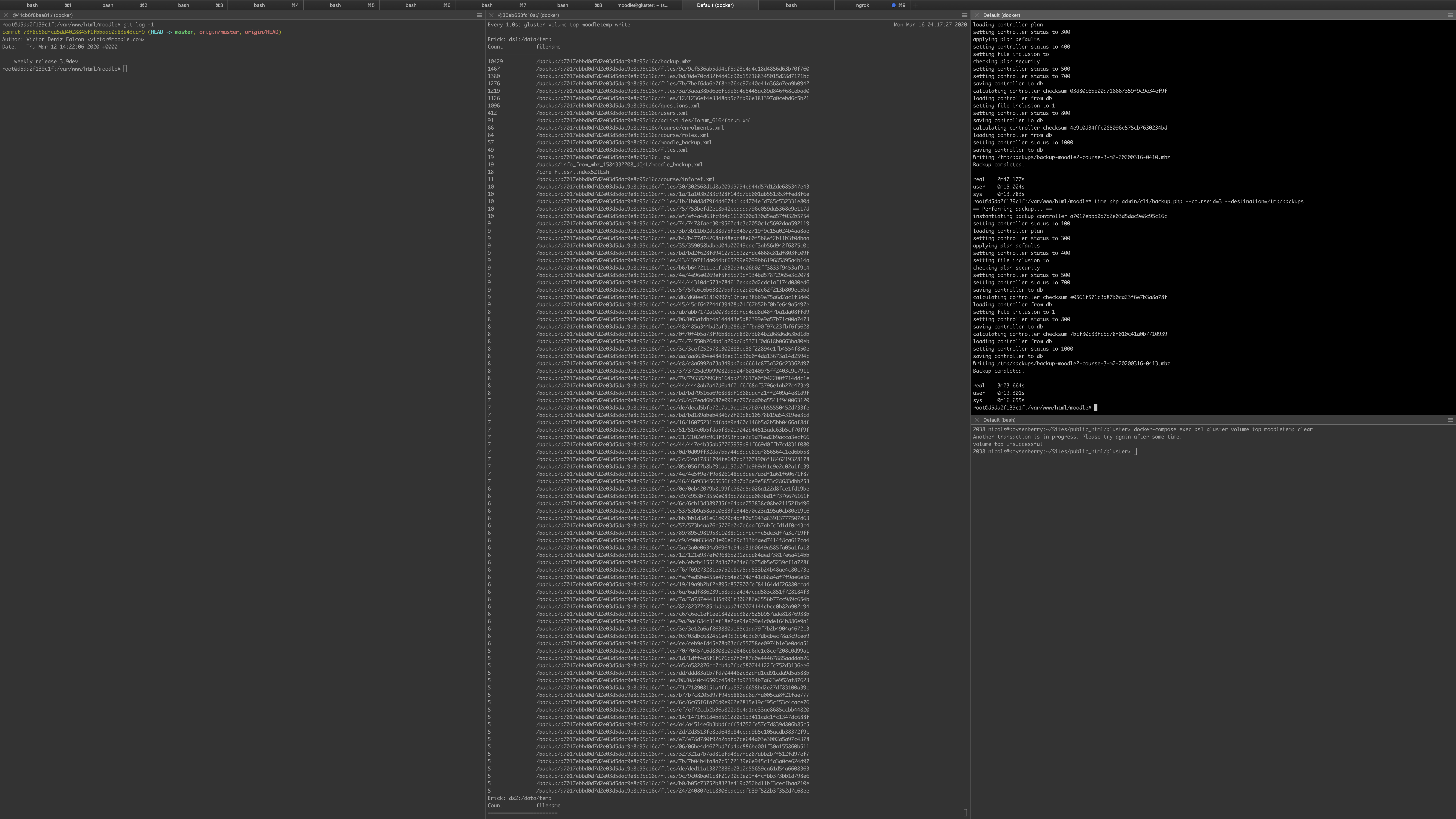This screenshot has height=819, width=1456.
Task: Close the @30eb653fc10a docker pane
Action: click(491, 15)
